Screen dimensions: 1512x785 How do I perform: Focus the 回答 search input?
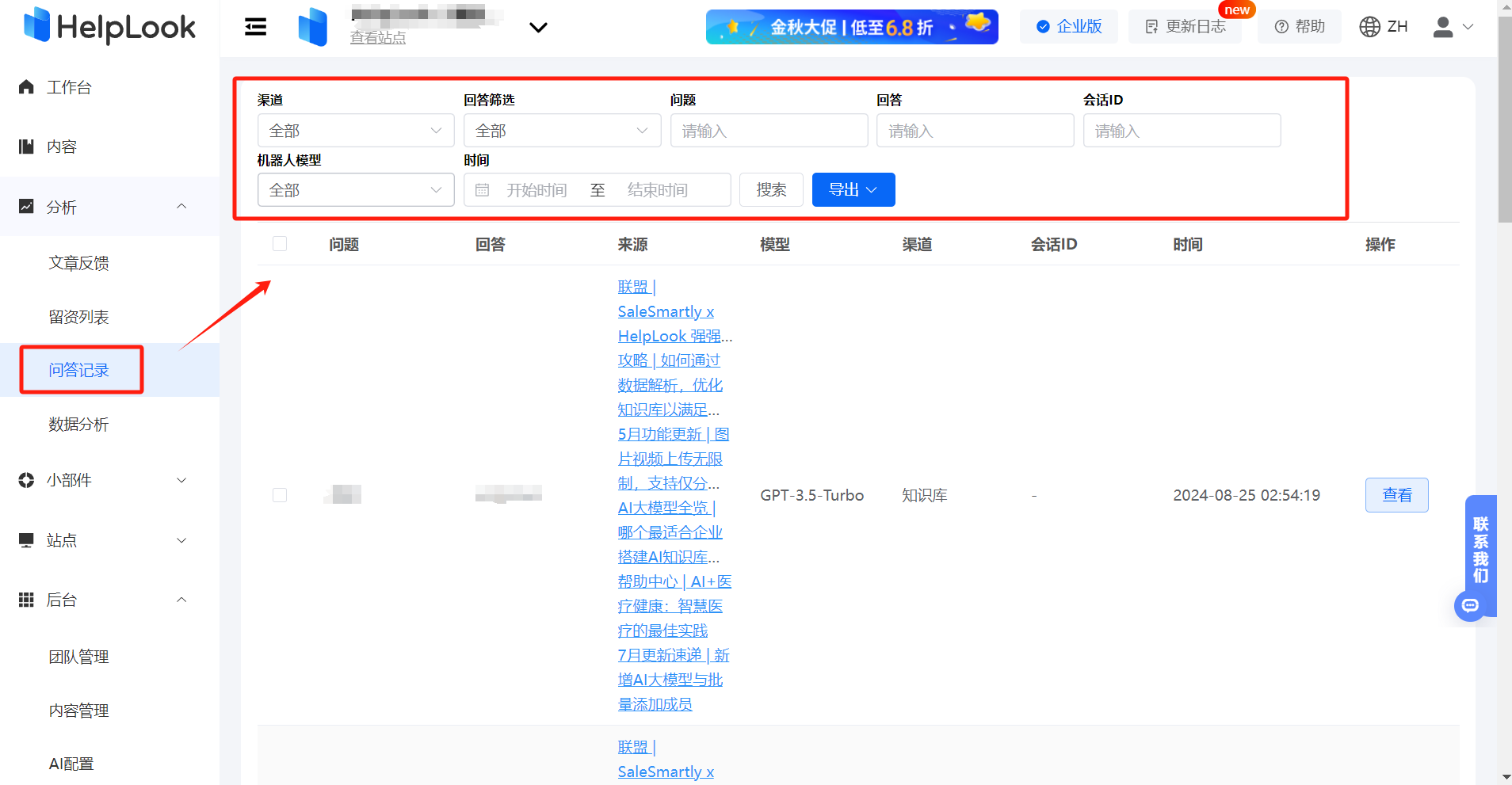click(976, 131)
